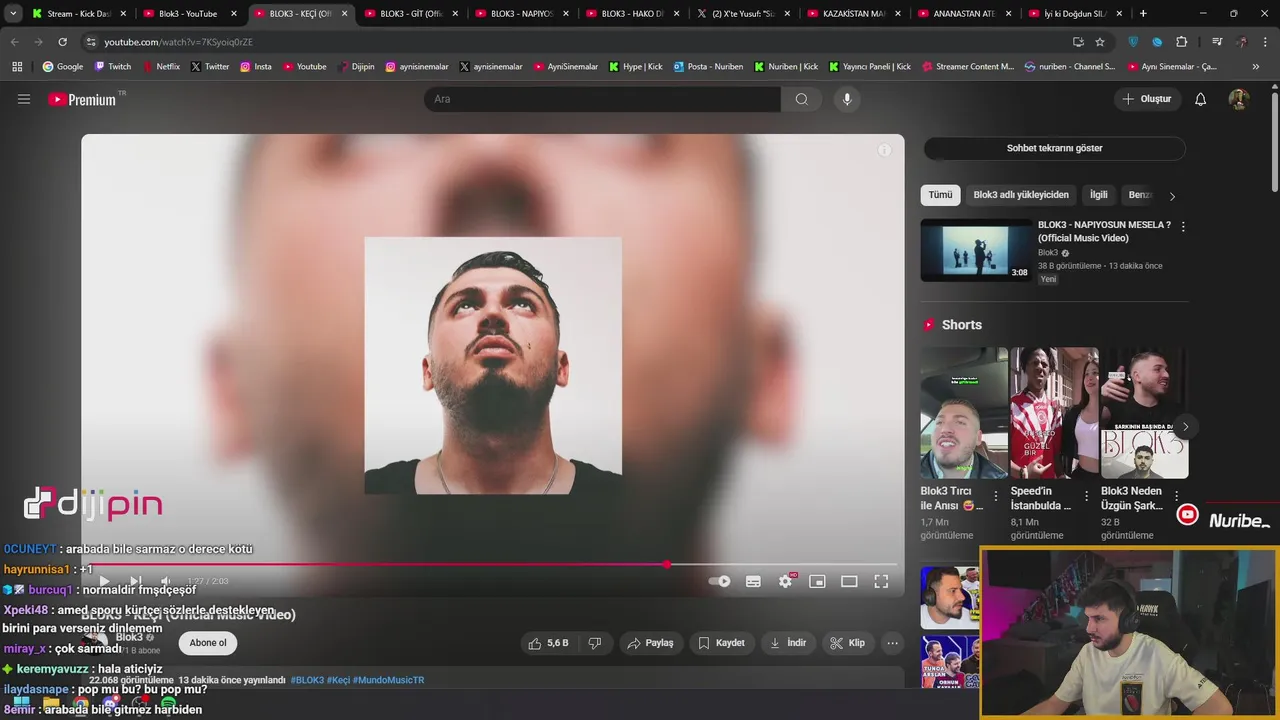Toggle autoplay switch in player
The width and height of the screenshot is (1280, 720).
(719, 581)
